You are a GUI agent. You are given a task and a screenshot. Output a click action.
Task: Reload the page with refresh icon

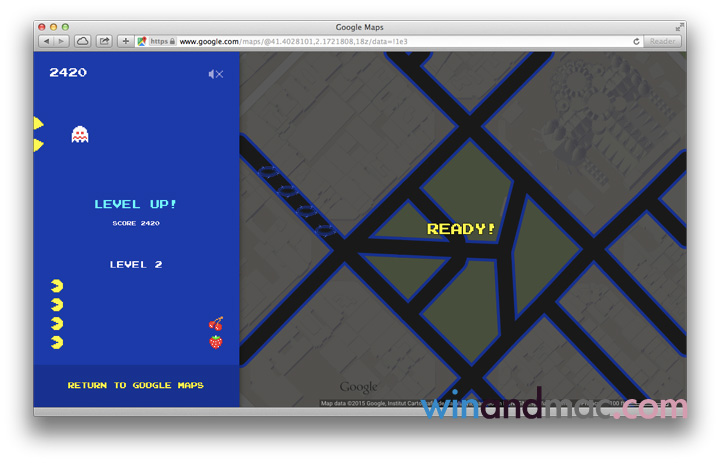pyautogui.click(x=636, y=41)
